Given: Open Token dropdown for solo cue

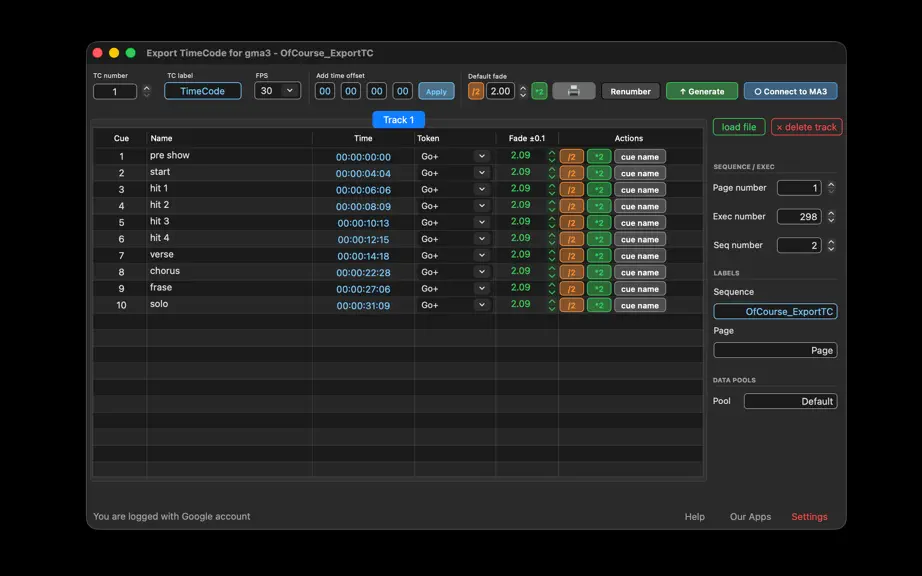Looking at the screenshot, I should tap(482, 304).
